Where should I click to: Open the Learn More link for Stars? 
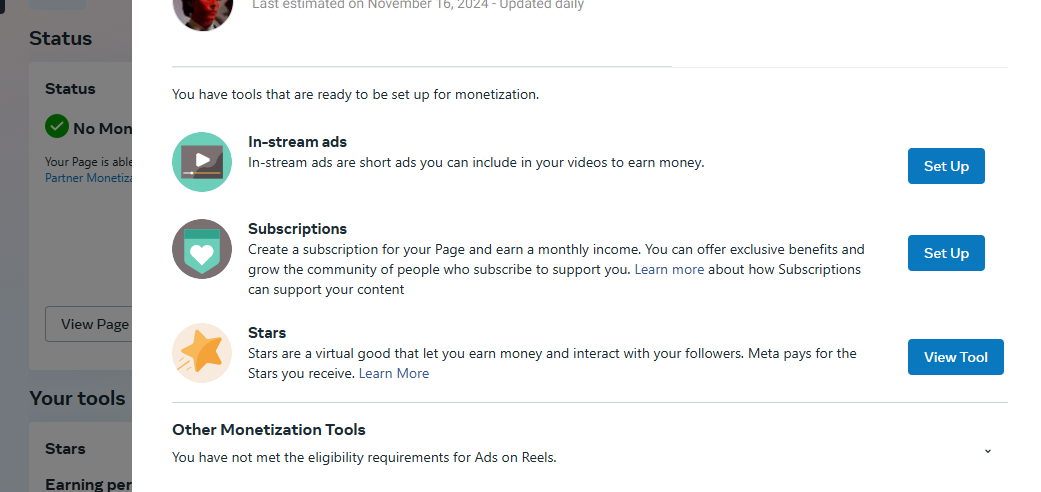coord(394,373)
